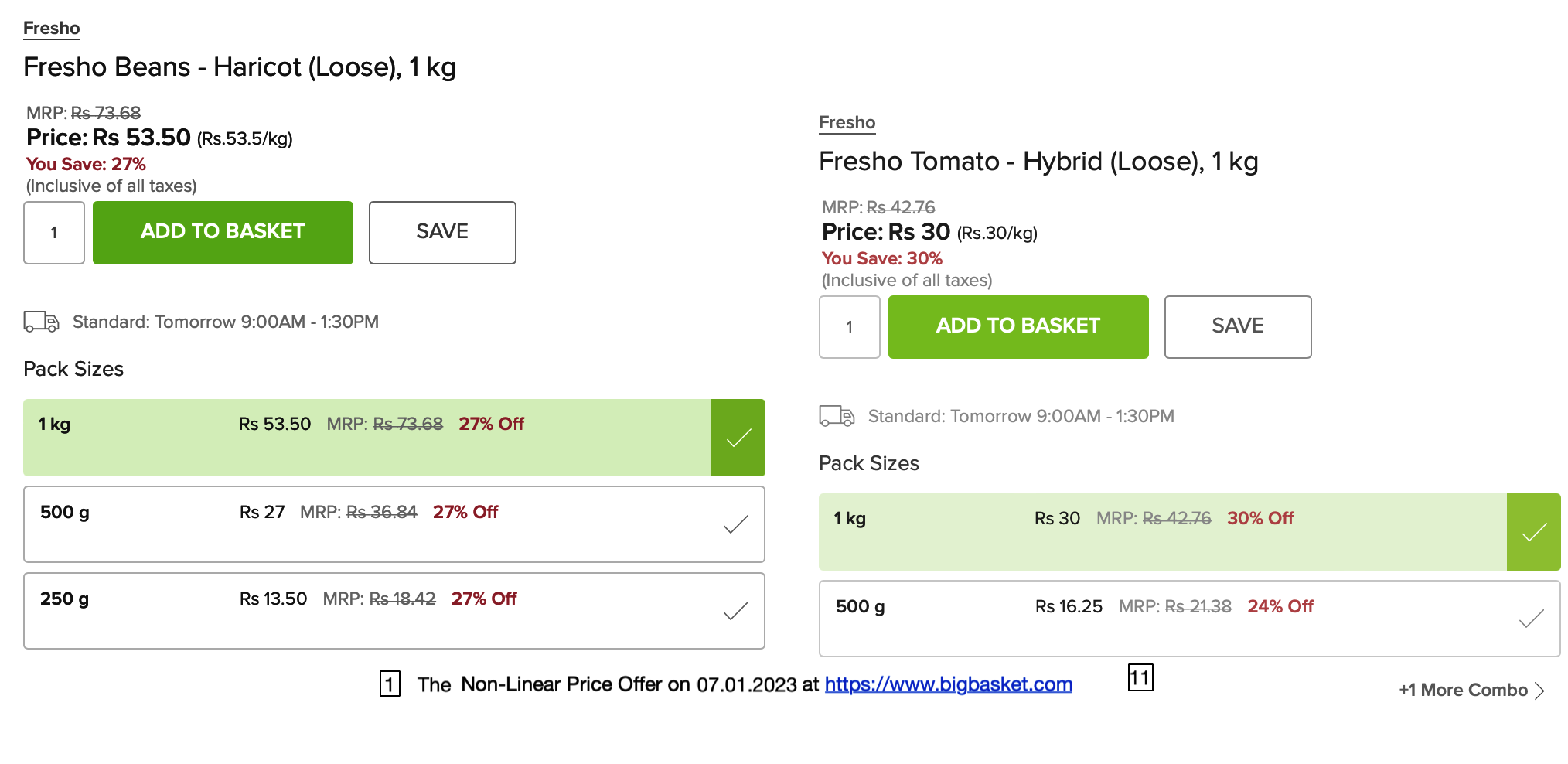Click green checkmark on Beans 1 kg pack
This screenshot has height=764, width=1568.
738,438
